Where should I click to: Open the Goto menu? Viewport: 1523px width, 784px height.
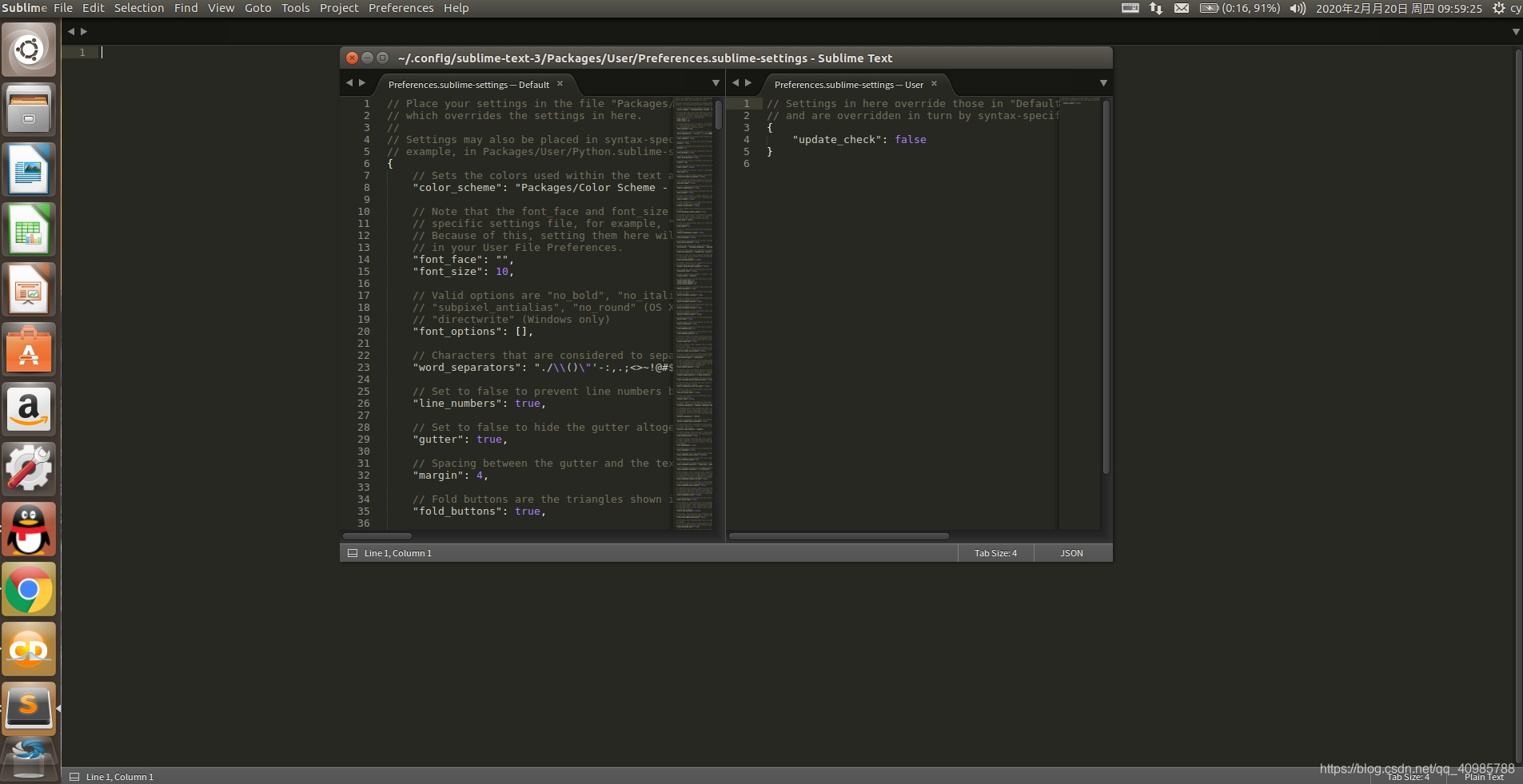point(258,8)
